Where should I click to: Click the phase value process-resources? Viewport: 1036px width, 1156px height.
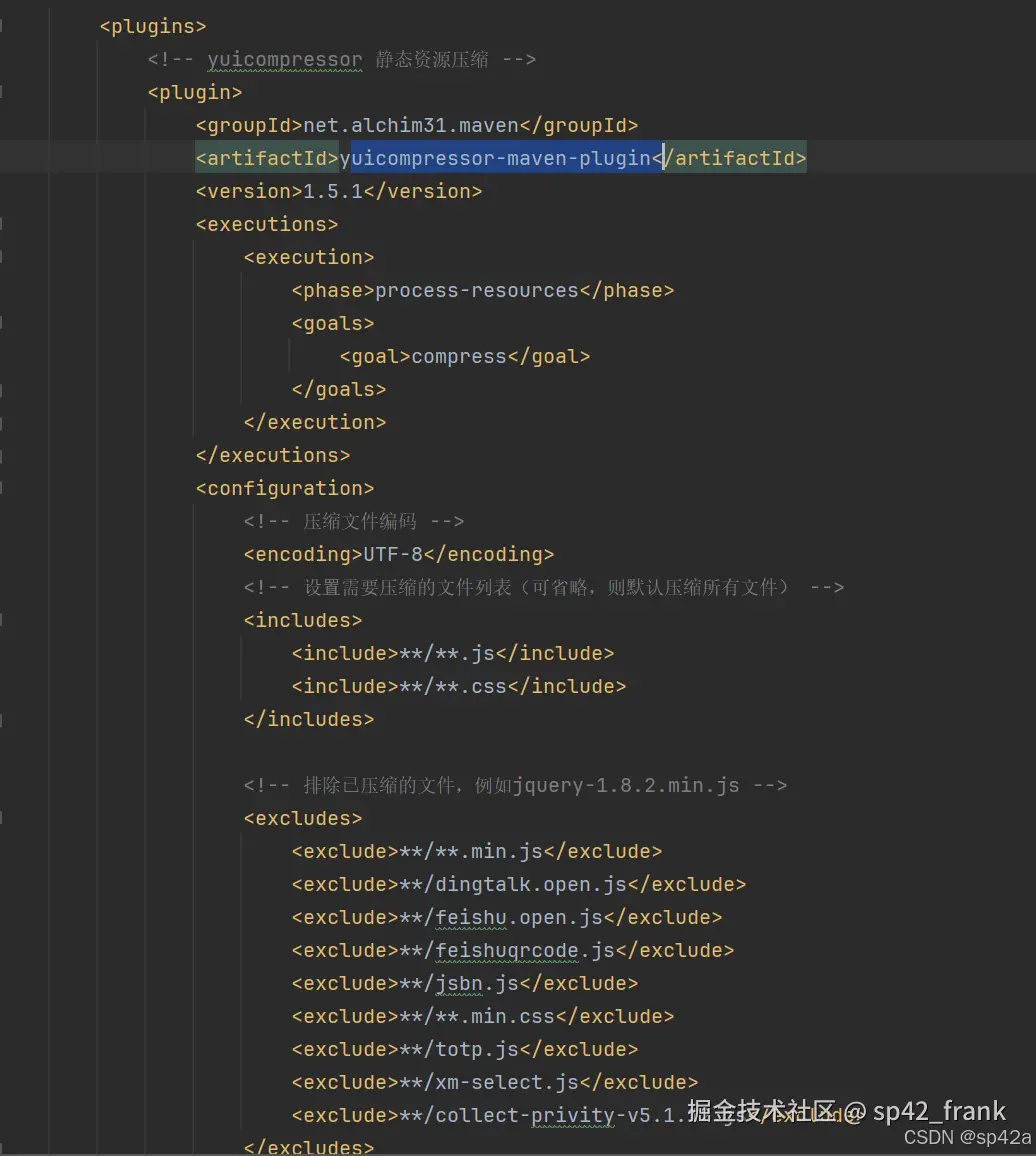pyautogui.click(x=476, y=290)
